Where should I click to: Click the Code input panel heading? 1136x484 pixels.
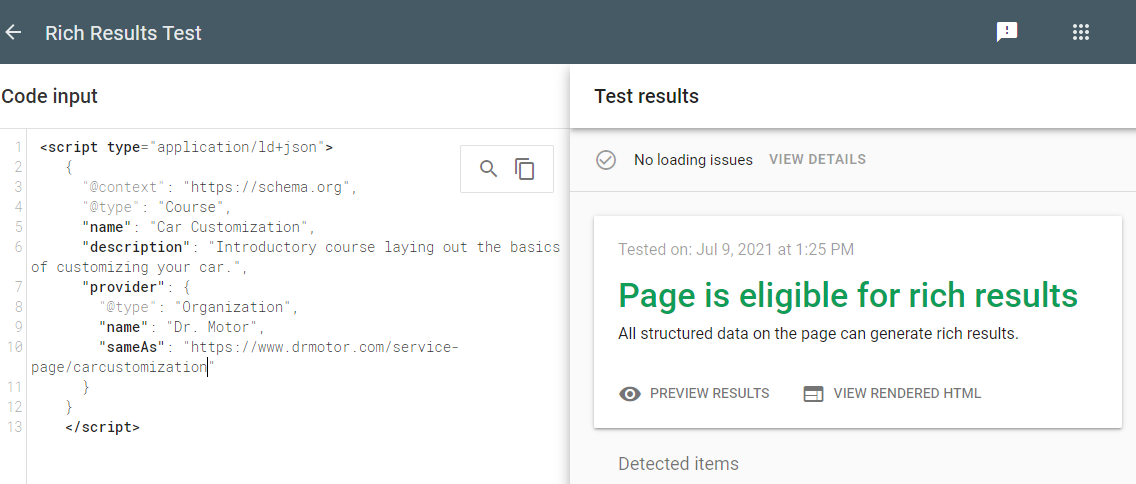click(50, 97)
